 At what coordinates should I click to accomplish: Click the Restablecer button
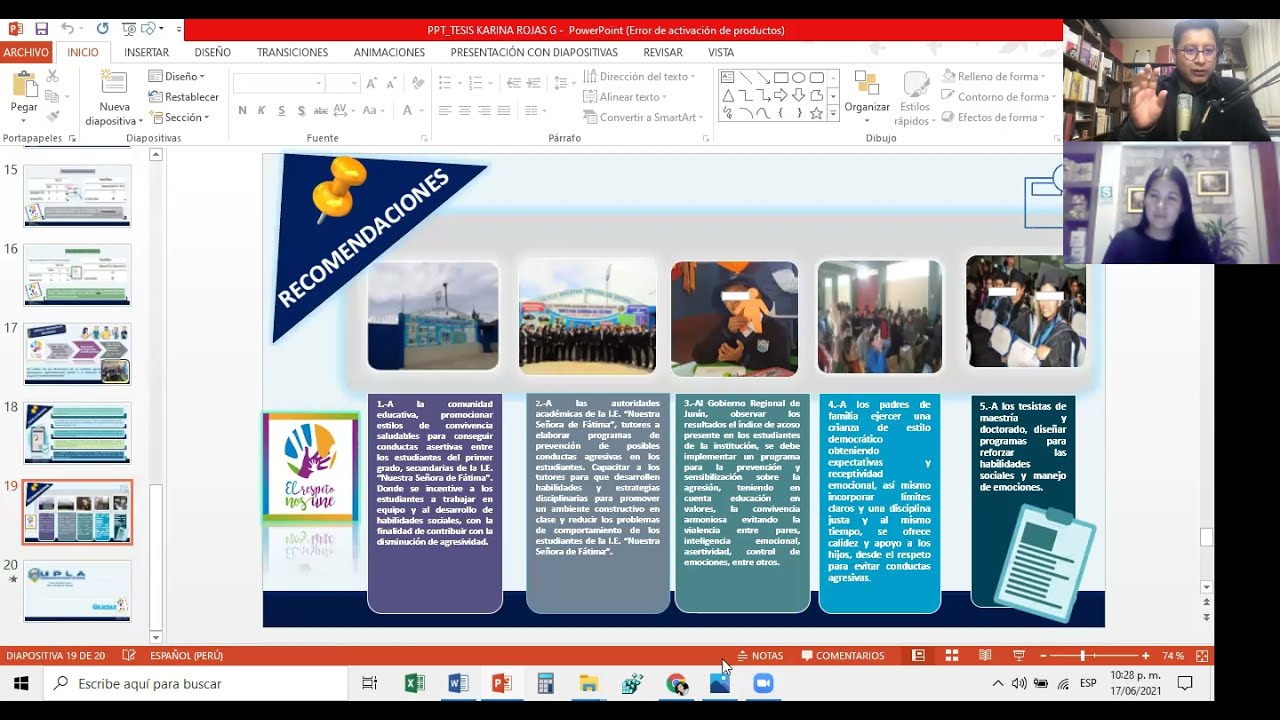pos(184,97)
